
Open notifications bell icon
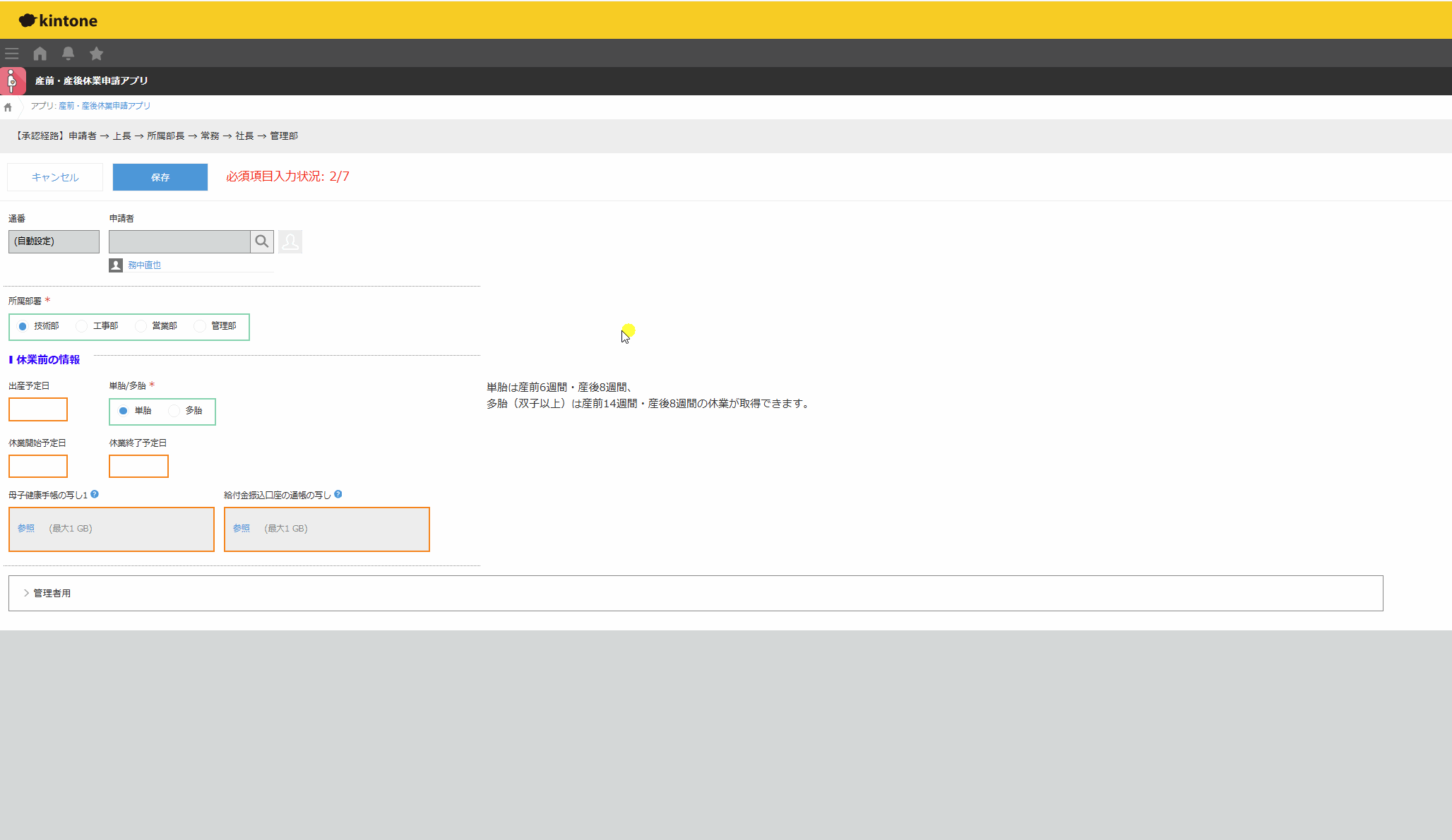pyautogui.click(x=69, y=54)
